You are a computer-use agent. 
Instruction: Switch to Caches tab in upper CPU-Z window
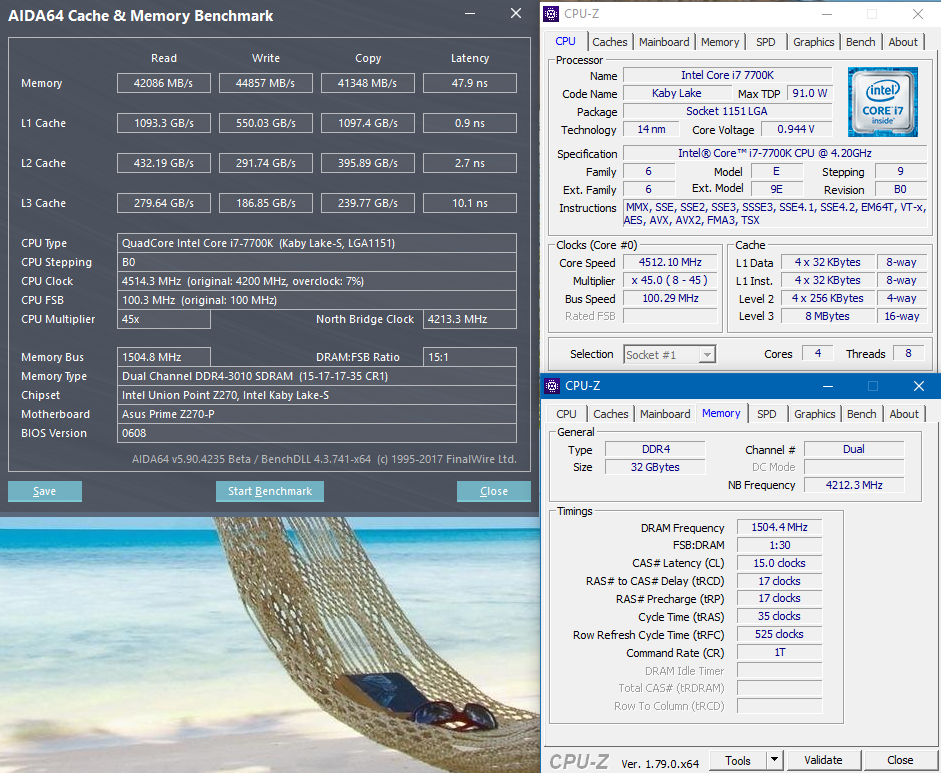609,42
